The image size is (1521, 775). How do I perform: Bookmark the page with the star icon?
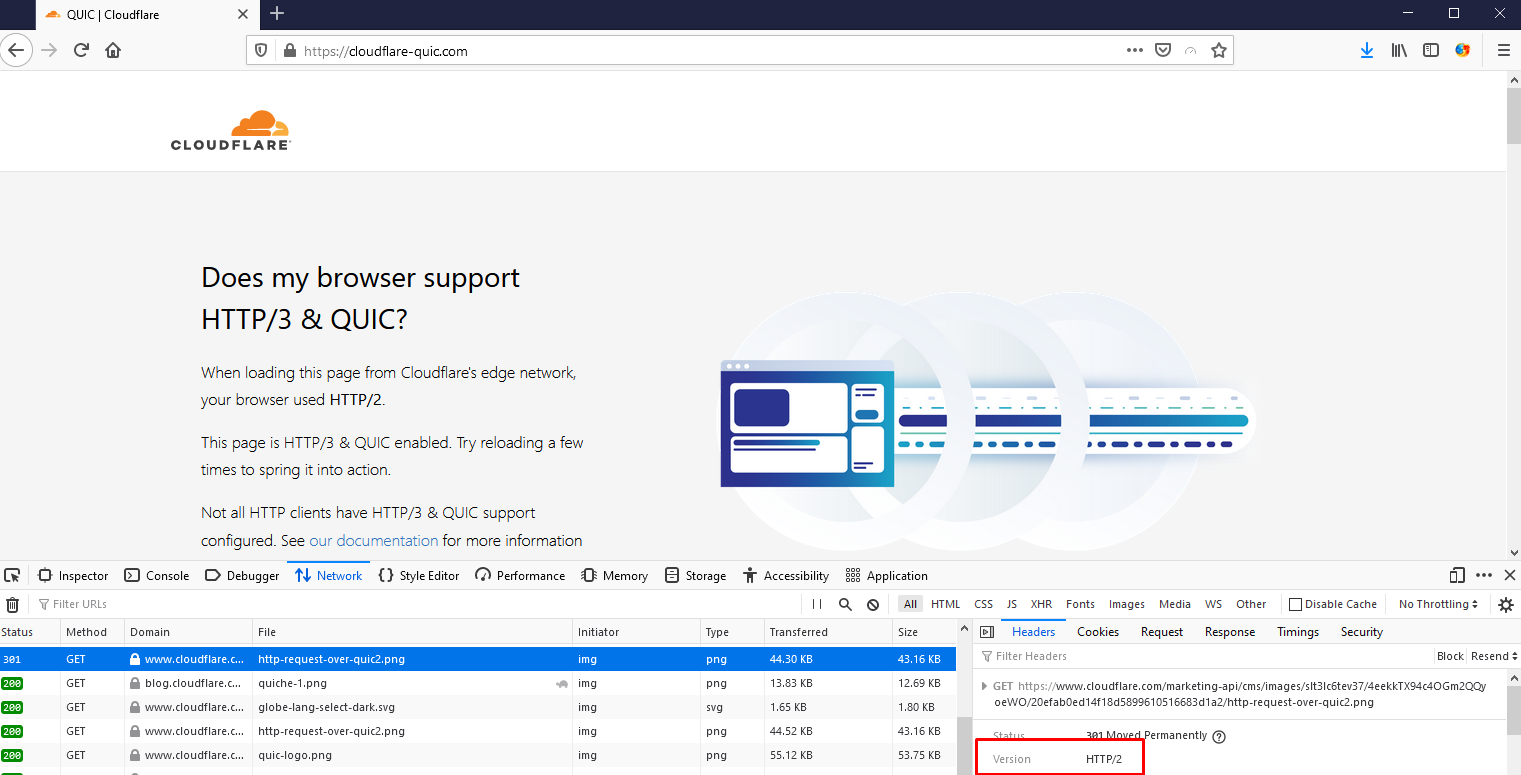coord(1219,49)
